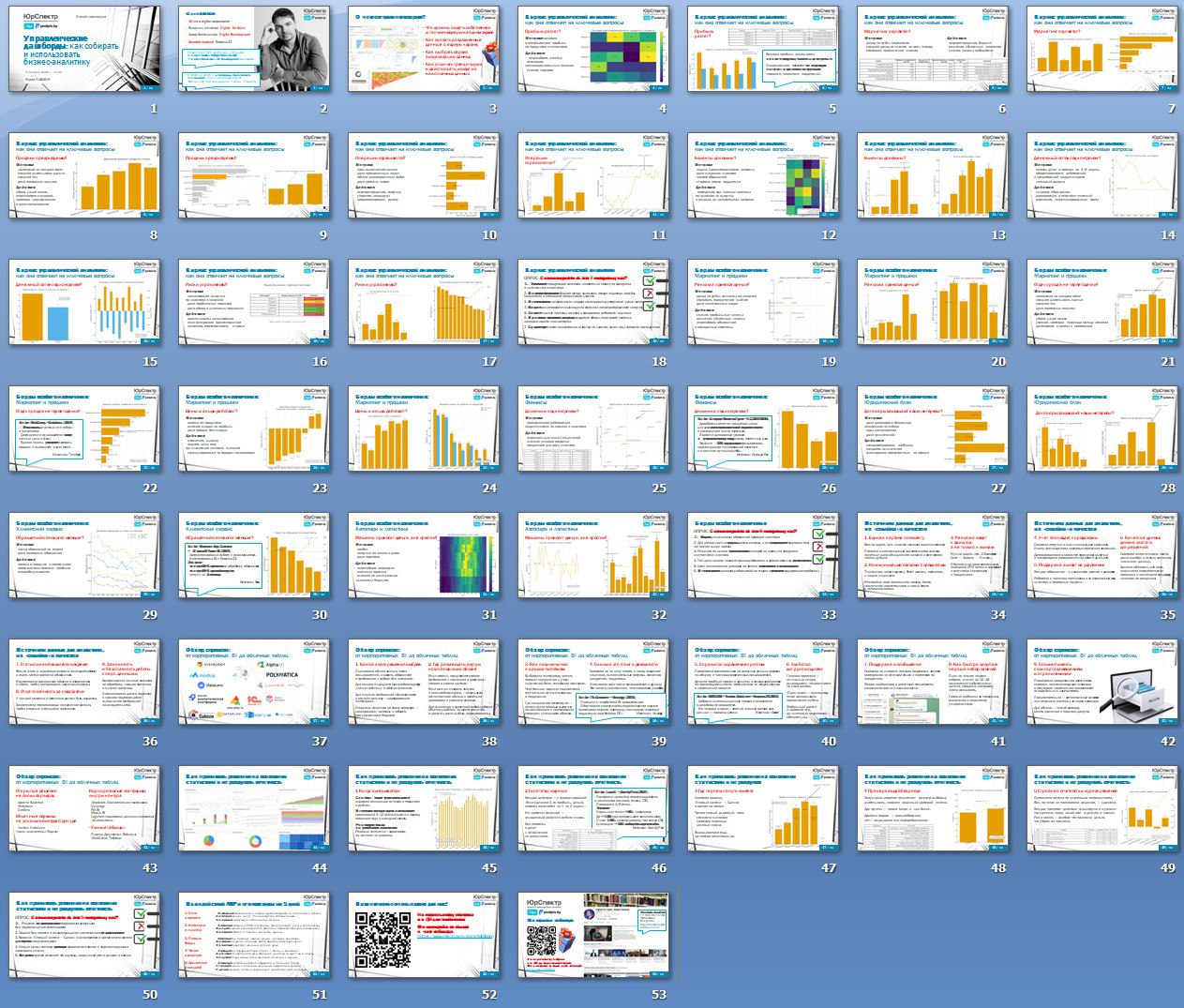Screen dimensions: 1184x1008
Task: Click slide 22 horizontal bars thumbnail
Action: [x=83, y=429]
